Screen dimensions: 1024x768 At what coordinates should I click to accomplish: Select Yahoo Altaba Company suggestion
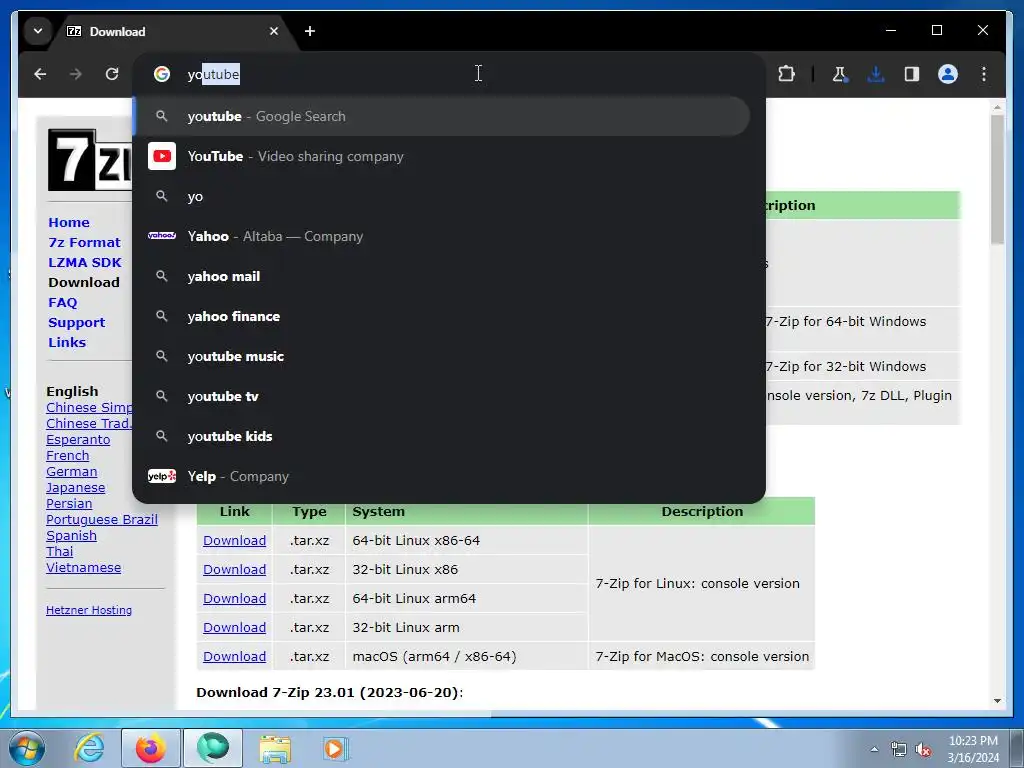(441, 236)
